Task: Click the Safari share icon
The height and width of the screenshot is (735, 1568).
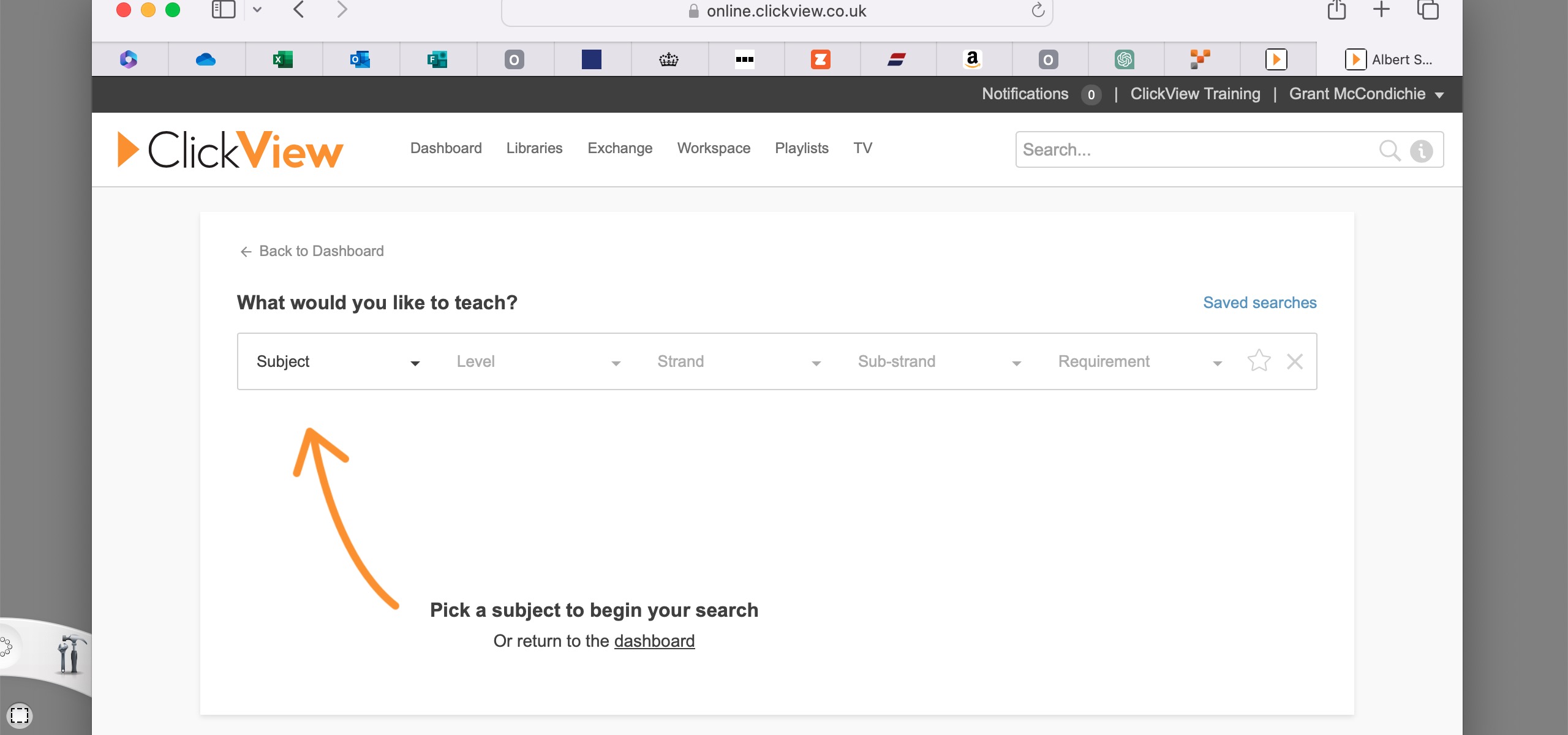Action: (x=1336, y=10)
